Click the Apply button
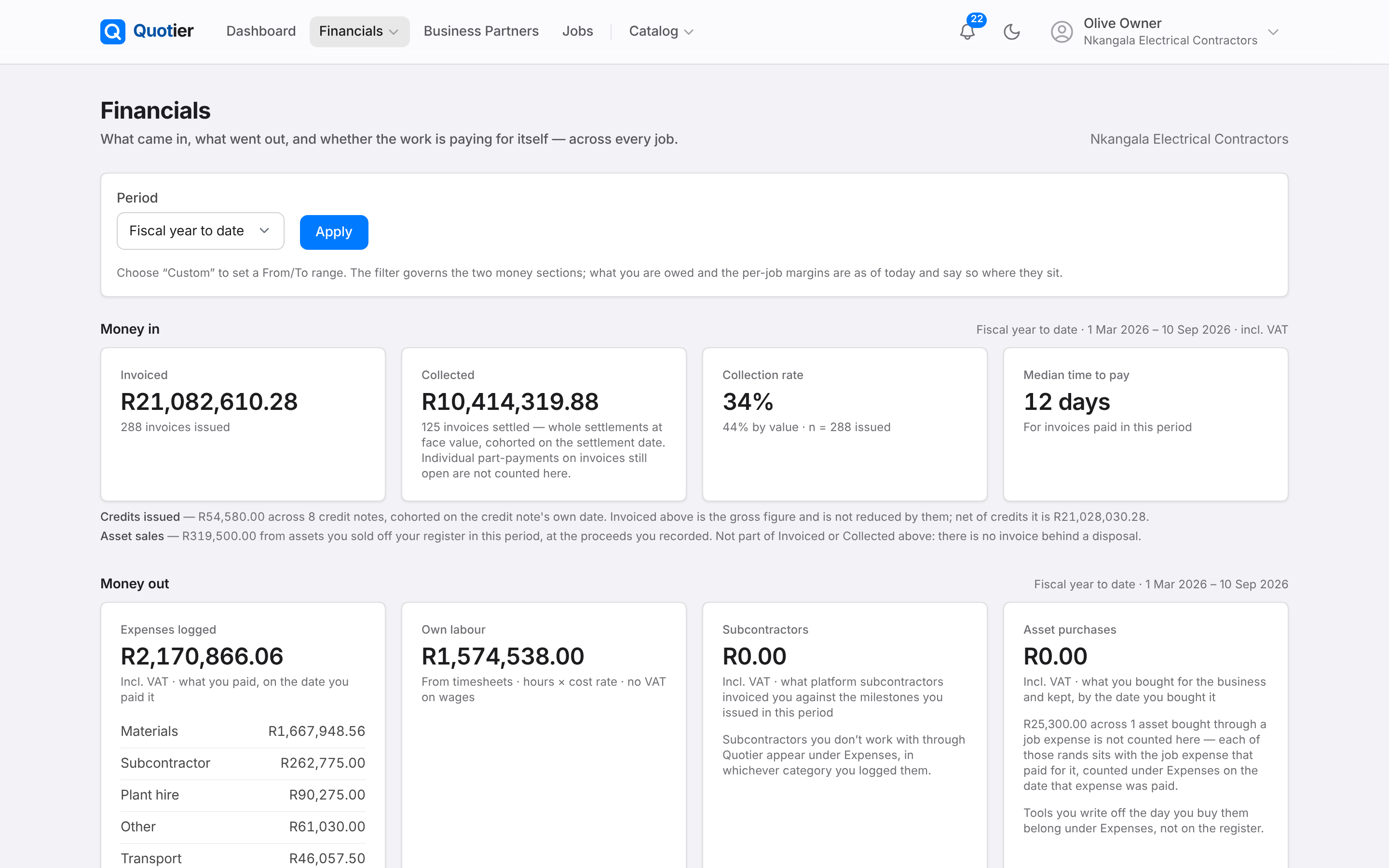The width and height of the screenshot is (1389, 868). click(x=334, y=232)
